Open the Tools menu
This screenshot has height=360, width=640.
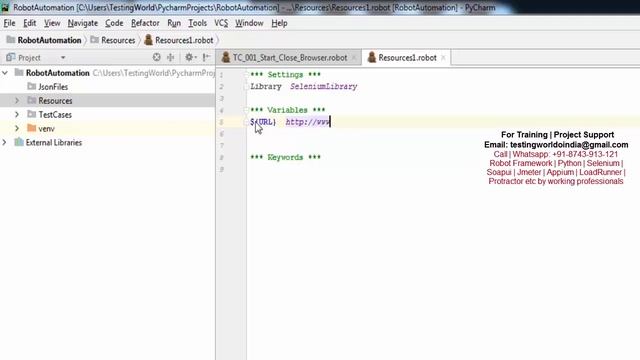pos(197,23)
